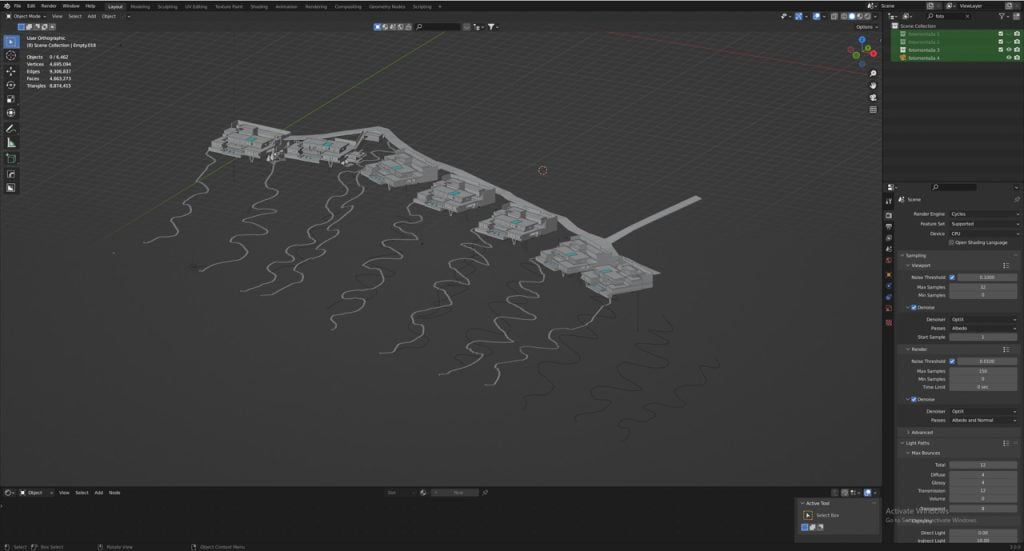
Task: Enable the Open Shading Language checkbox
Action: (x=951, y=242)
